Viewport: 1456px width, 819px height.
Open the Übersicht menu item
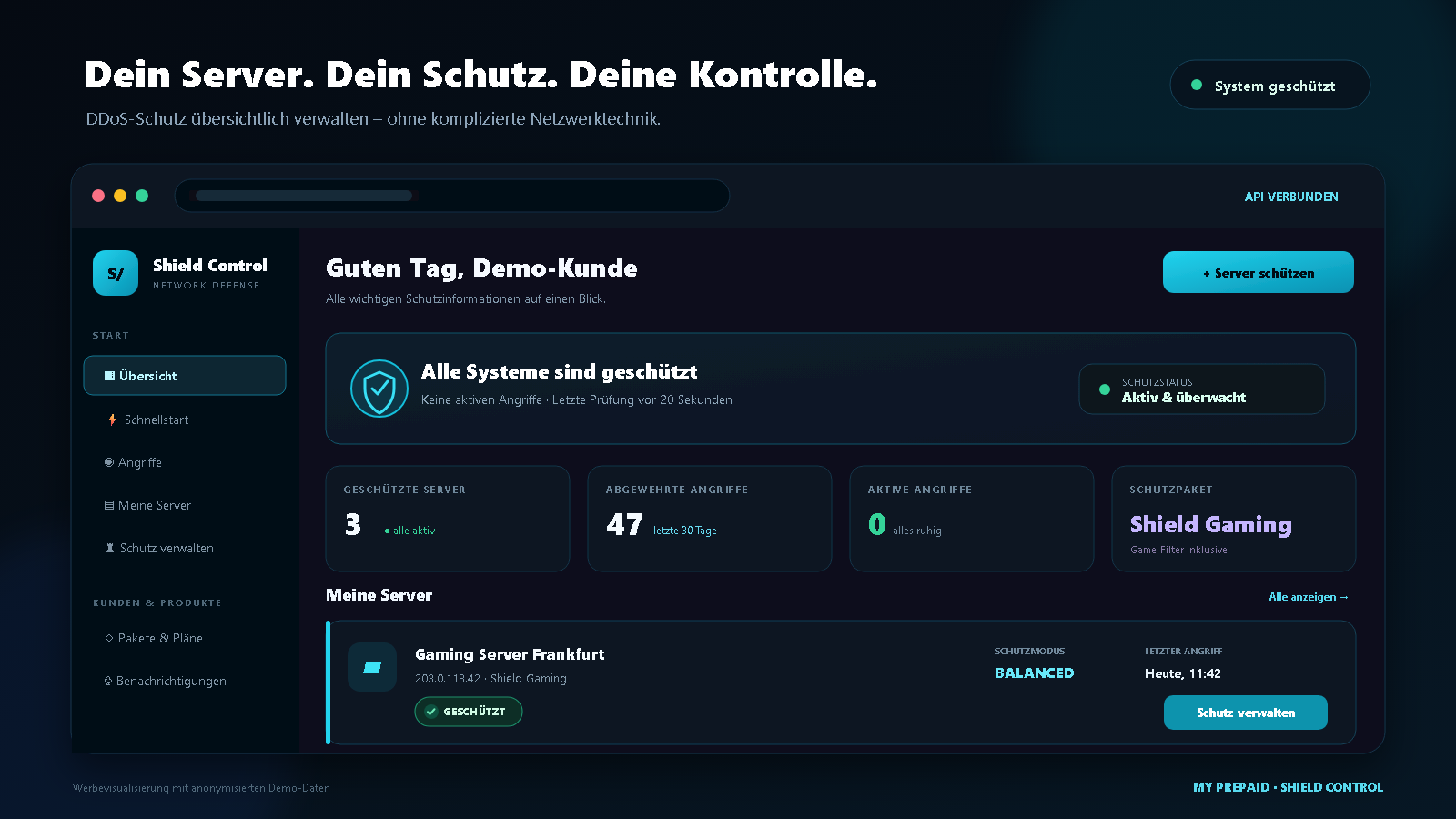click(185, 376)
